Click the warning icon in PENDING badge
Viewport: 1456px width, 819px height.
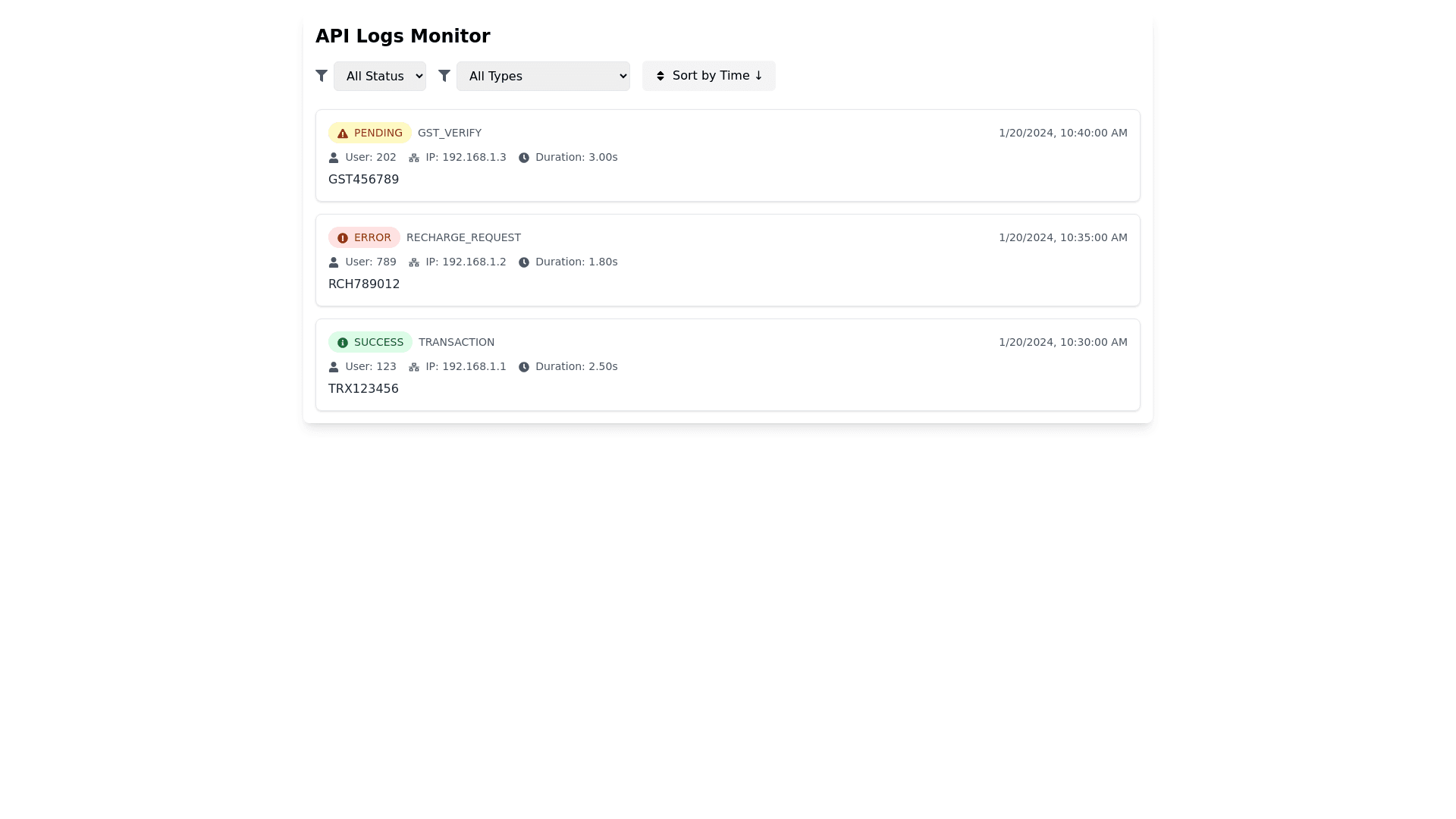(x=343, y=133)
